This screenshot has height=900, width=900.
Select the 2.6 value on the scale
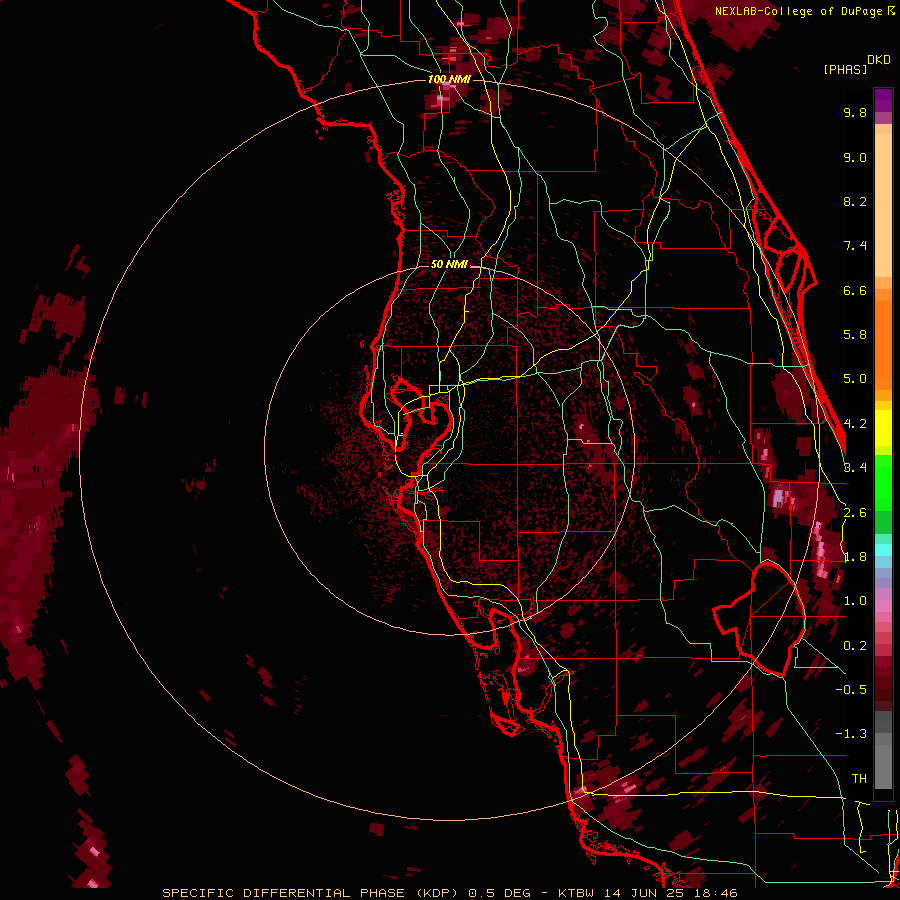tap(855, 513)
